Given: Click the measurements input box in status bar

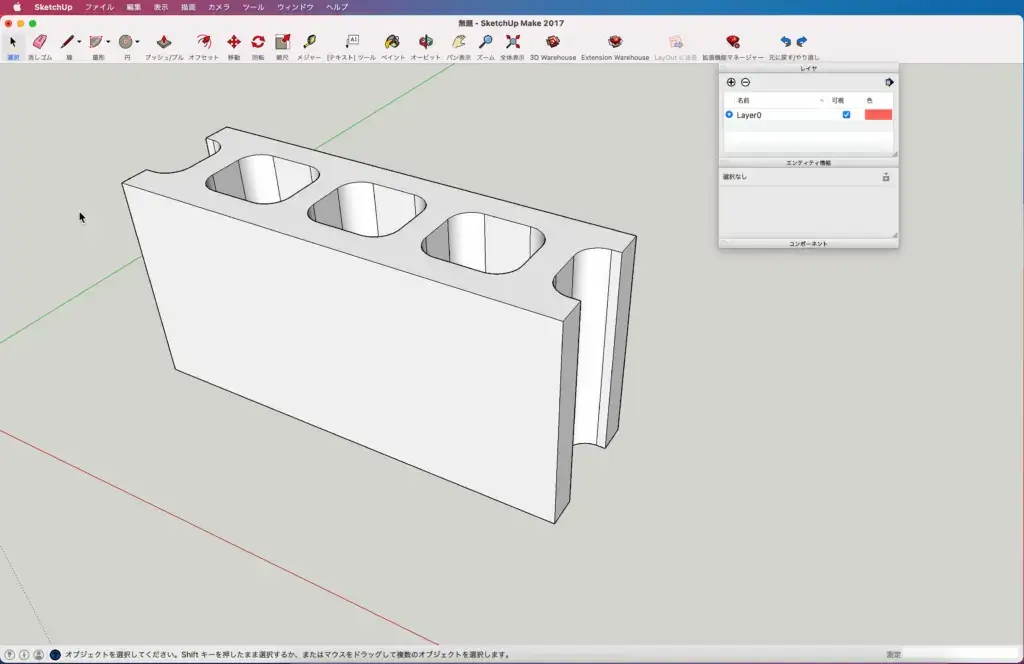Looking at the screenshot, I should [x=960, y=654].
